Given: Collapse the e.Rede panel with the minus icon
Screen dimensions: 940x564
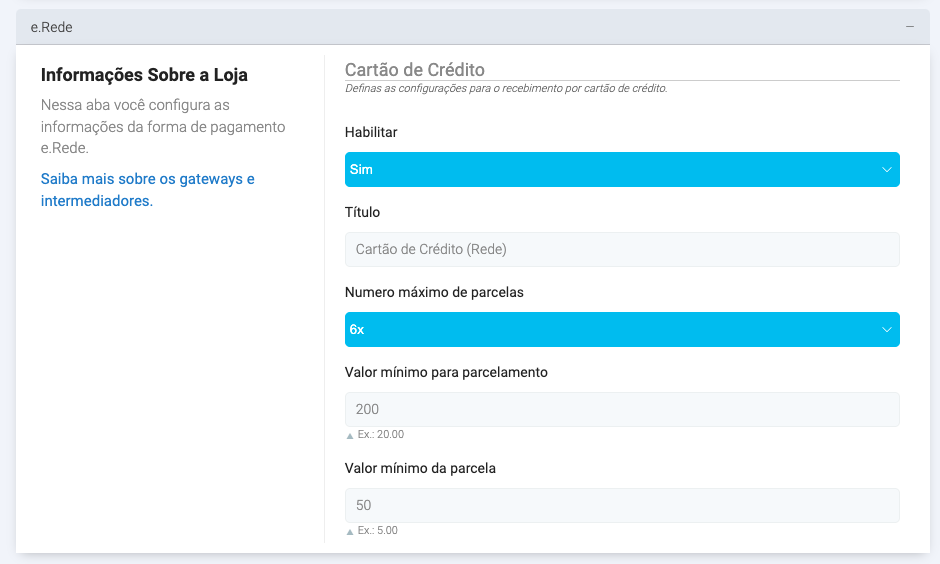Looking at the screenshot, I should pos(910,27).
